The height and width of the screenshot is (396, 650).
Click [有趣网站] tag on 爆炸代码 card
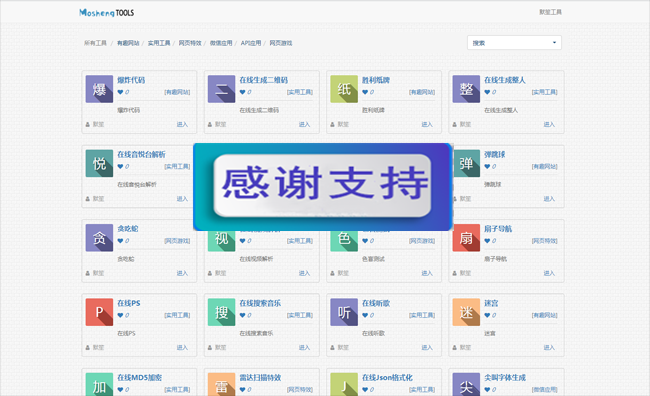tap(177, 92)
